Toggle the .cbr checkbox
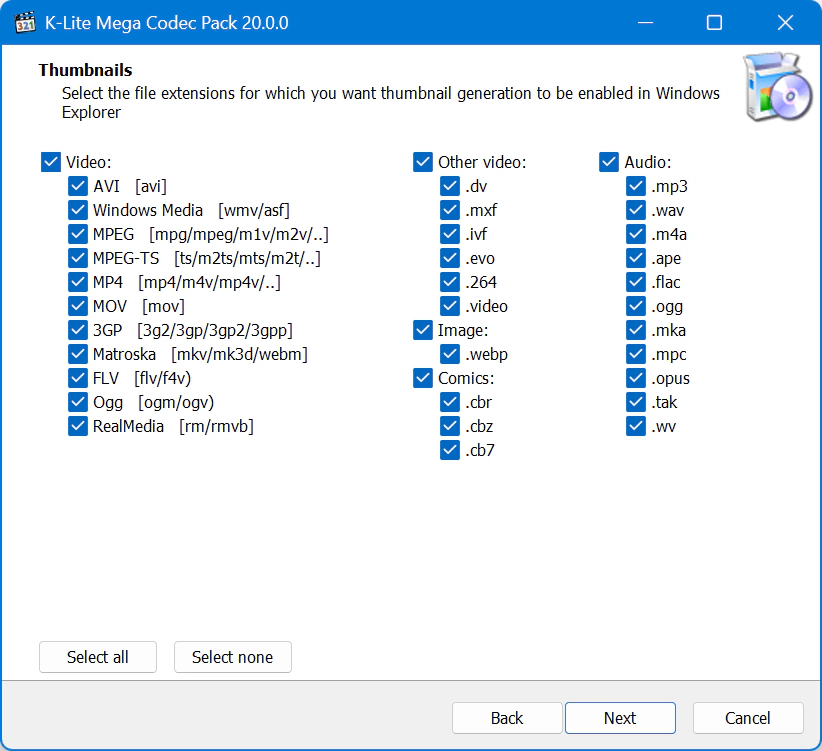This screenshot has width=822, height=751. [x=450, y=402]
